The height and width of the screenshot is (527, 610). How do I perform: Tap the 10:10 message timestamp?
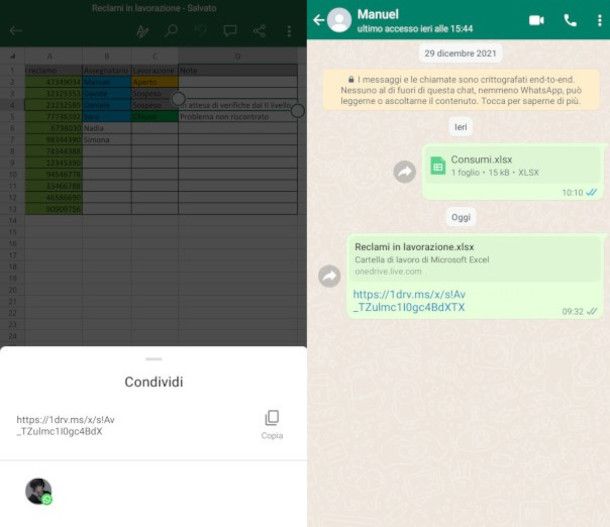572,193
